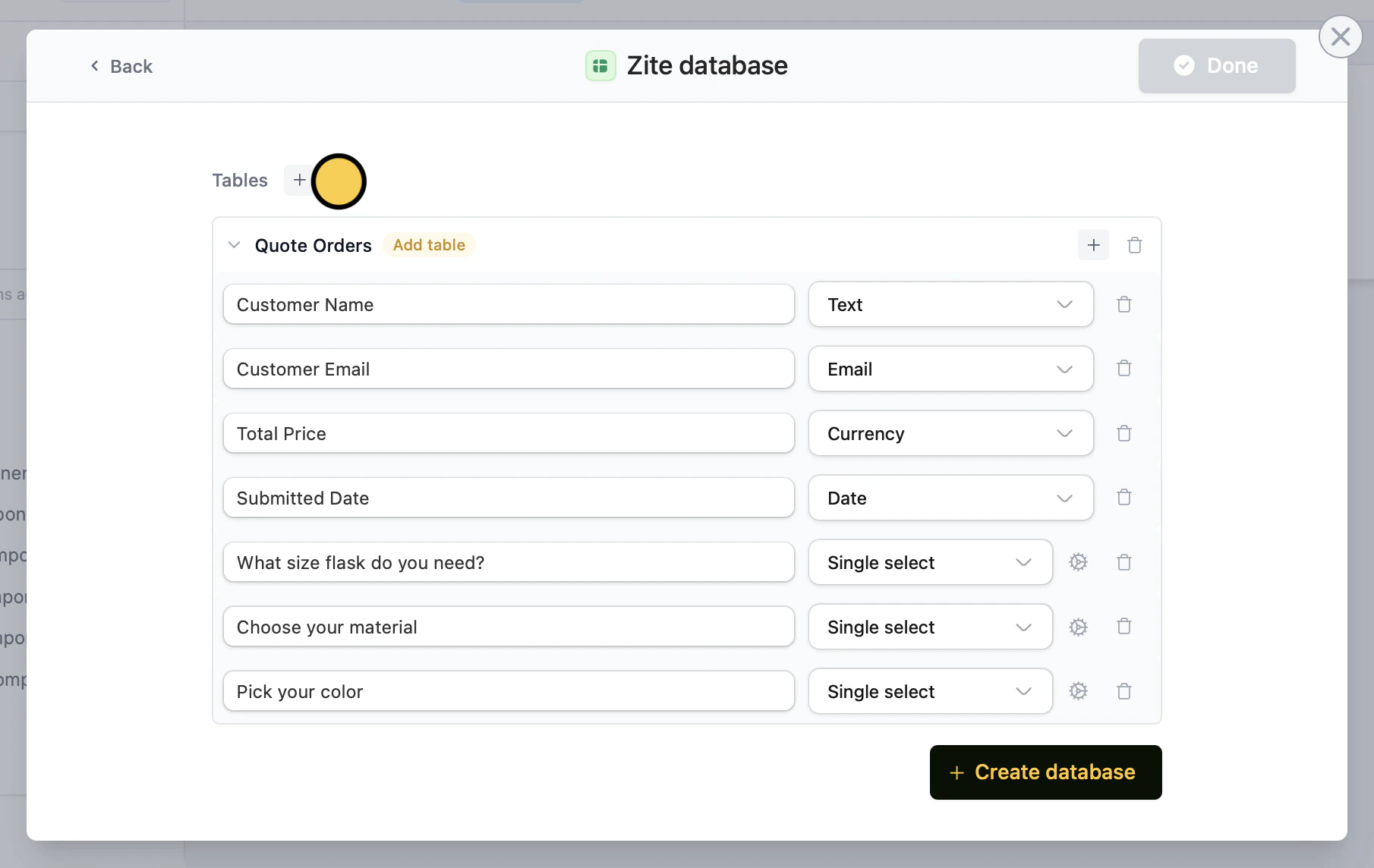
Task: Remove the Total Price field
Action: click(x=1123, y=433)
